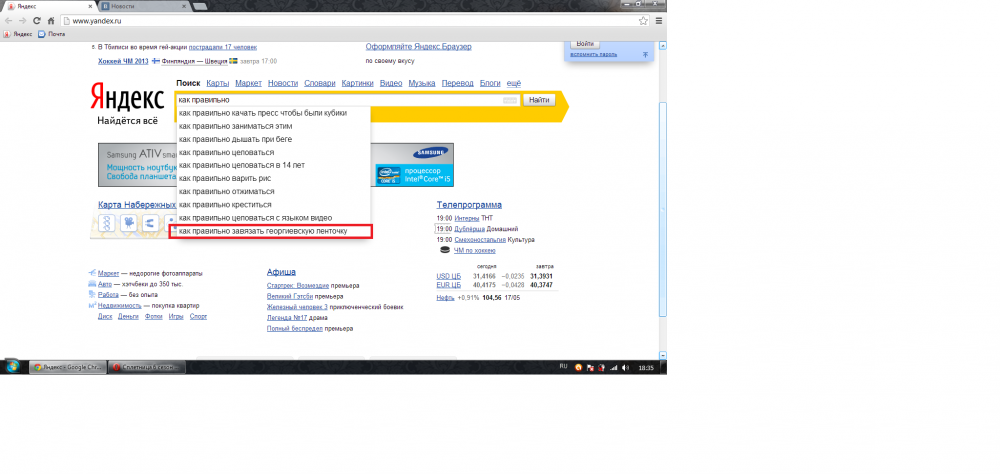
Task: Open the Музыка service tab
Action: point(422,84)
